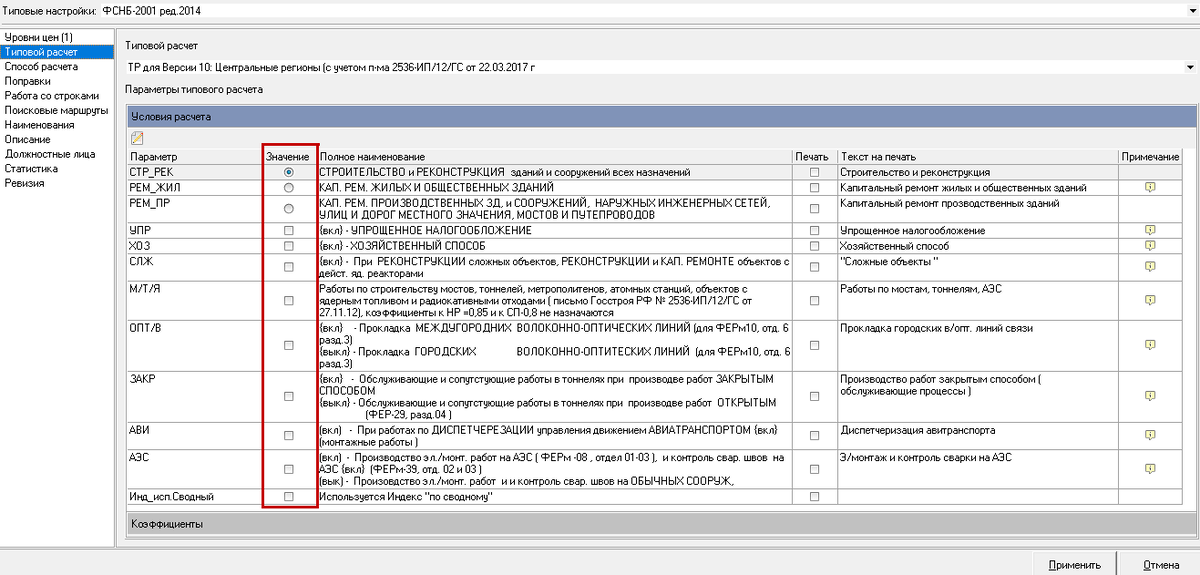This screenshot has height=575, width=1200.
Task: Tick Печать checkbox for Диспетчеризация авитранспорта
Action: pos(814,435)
